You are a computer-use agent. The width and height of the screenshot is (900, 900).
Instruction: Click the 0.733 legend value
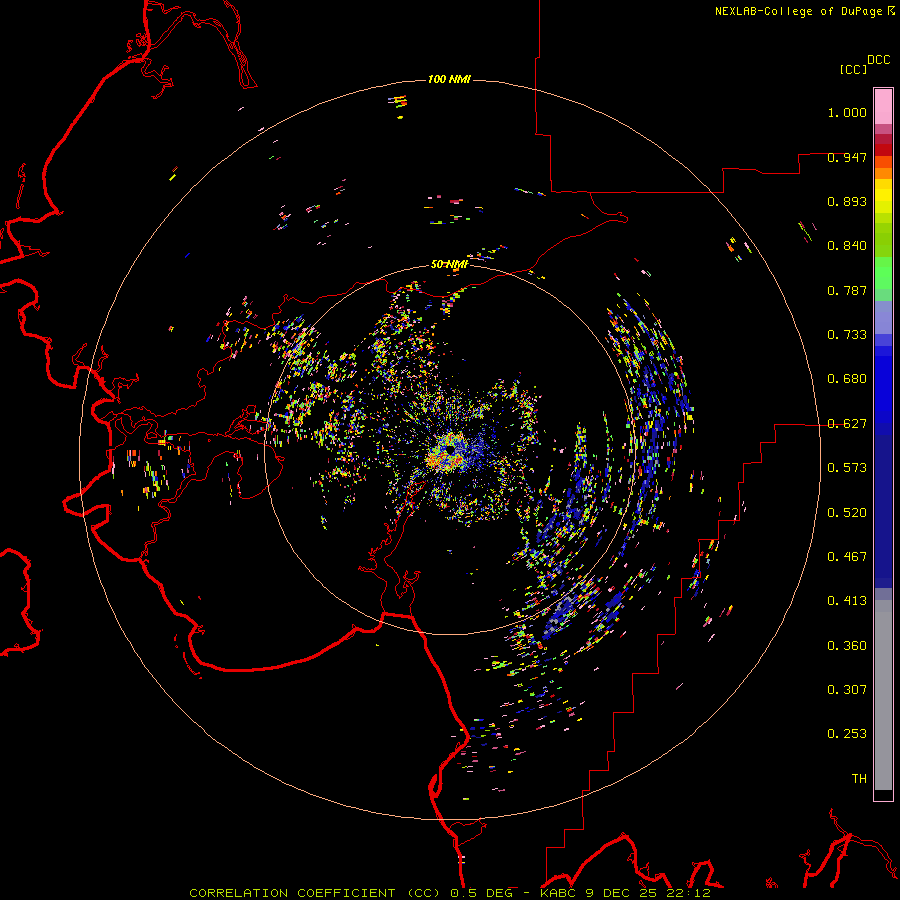847,335
